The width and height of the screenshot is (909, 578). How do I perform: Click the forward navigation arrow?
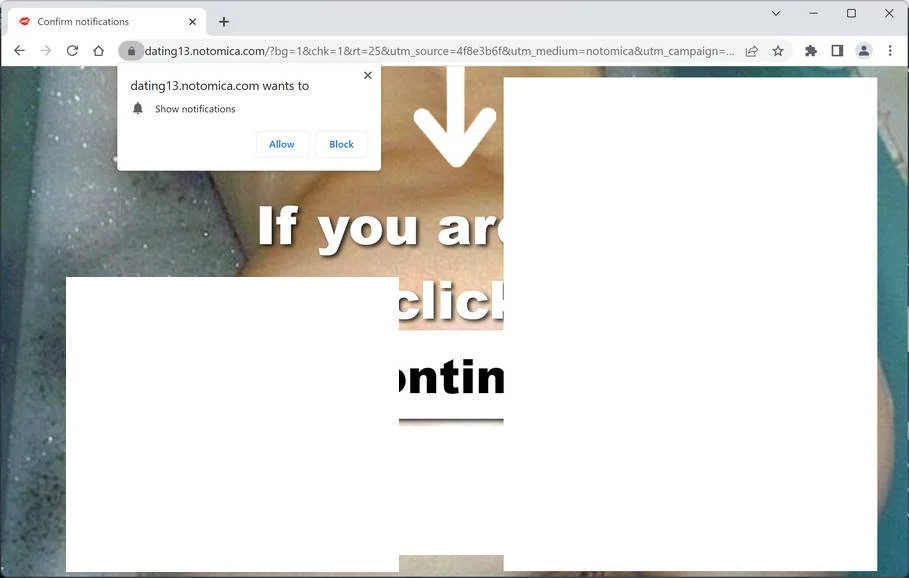46,51
